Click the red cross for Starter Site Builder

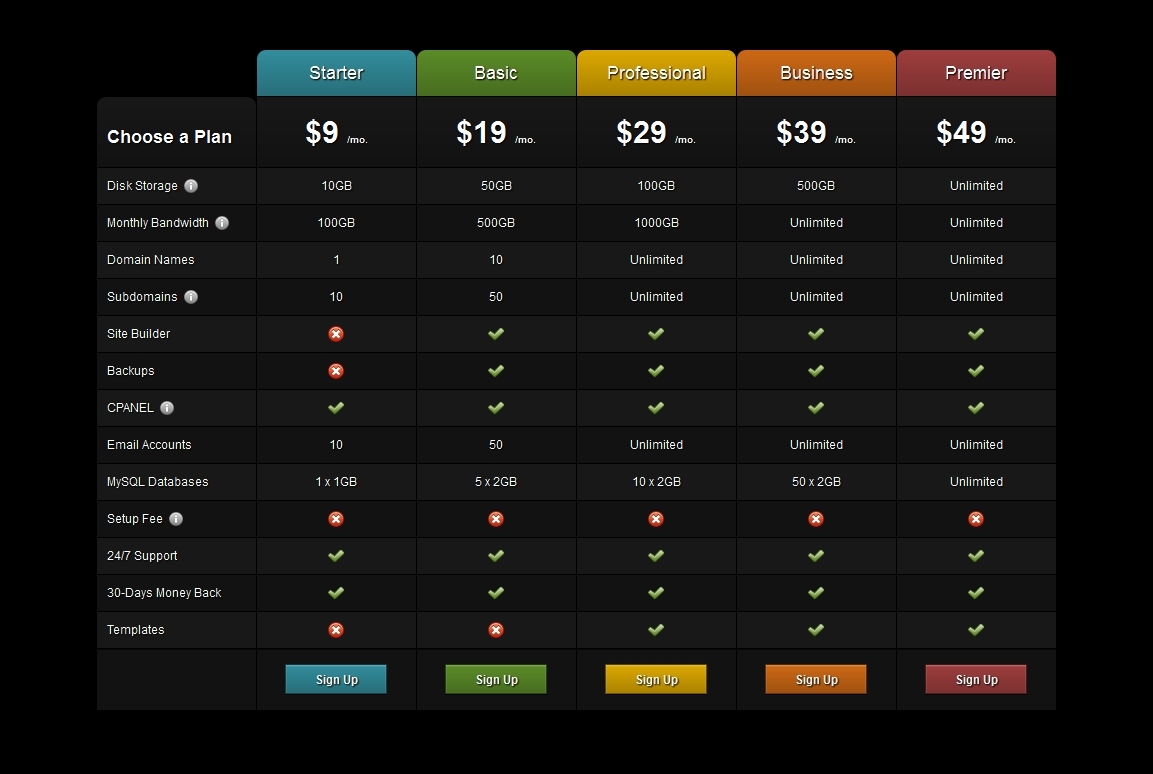pyautogui.click(x=336, y=334)
